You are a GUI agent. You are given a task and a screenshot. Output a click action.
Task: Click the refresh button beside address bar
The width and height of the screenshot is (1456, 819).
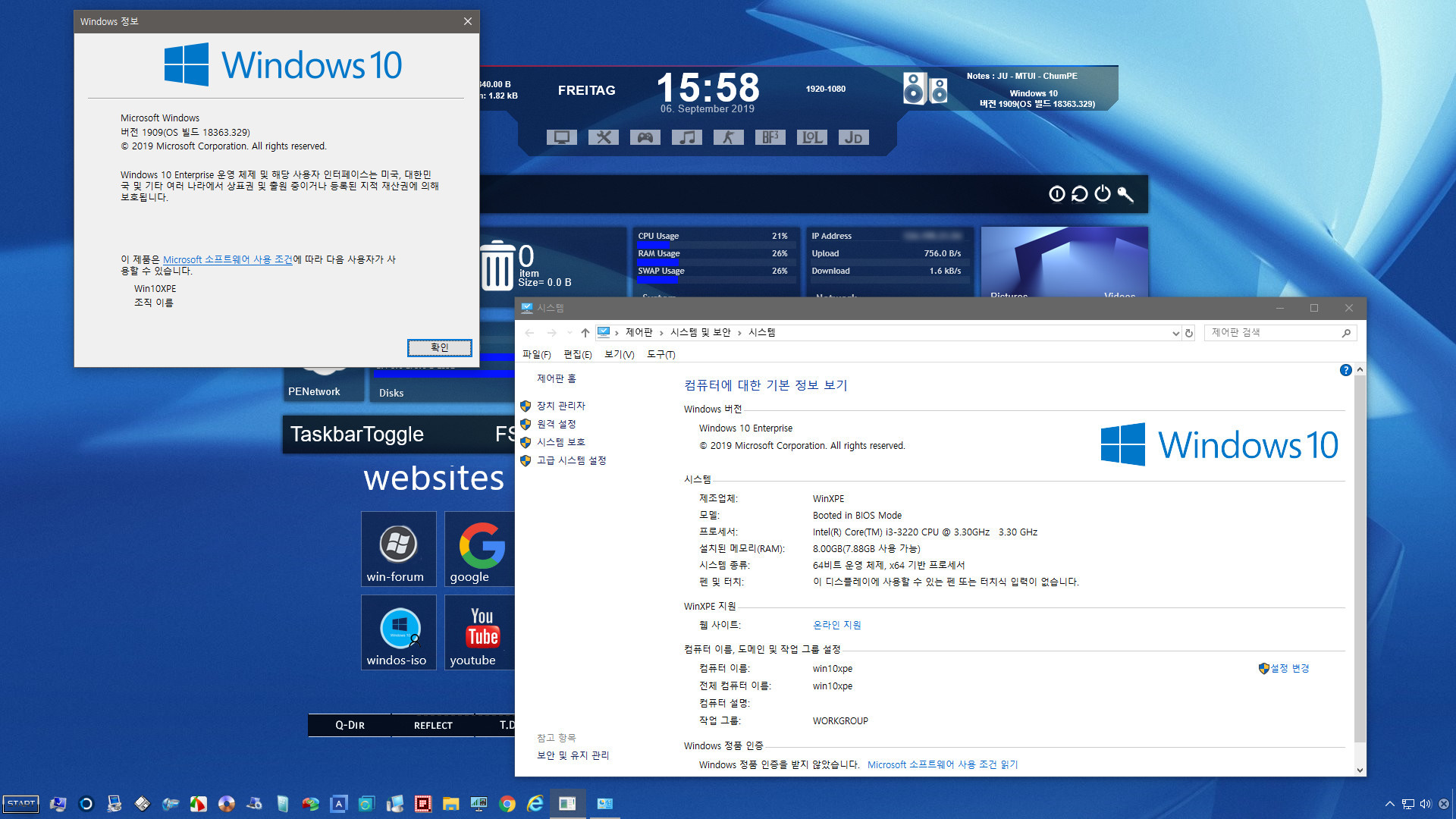[x=1189, y=333]
